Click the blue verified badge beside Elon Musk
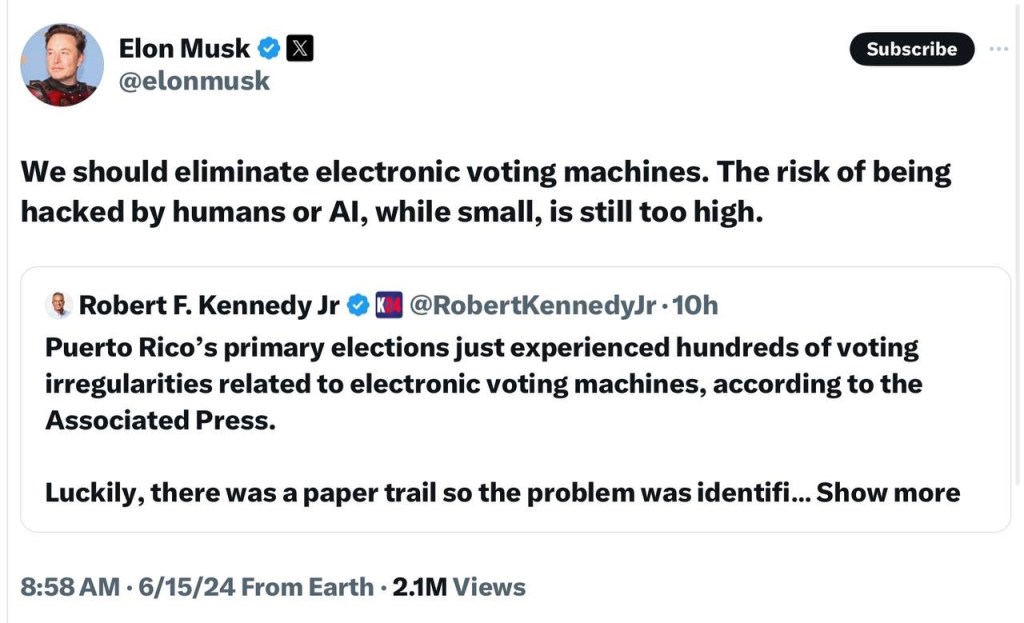 pyautogui.click(x=269, y=47)
